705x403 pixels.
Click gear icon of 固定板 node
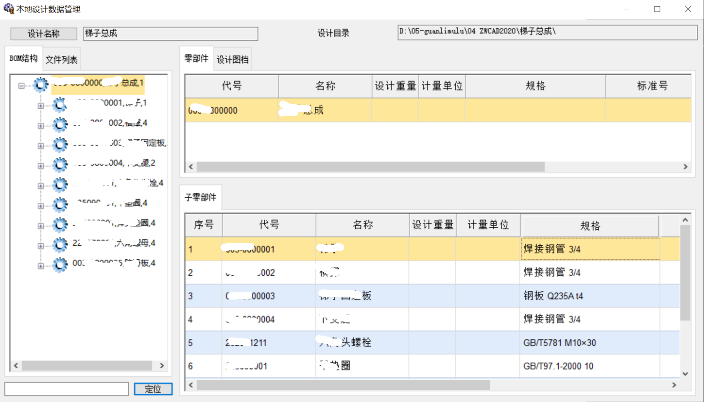[60, 145]
